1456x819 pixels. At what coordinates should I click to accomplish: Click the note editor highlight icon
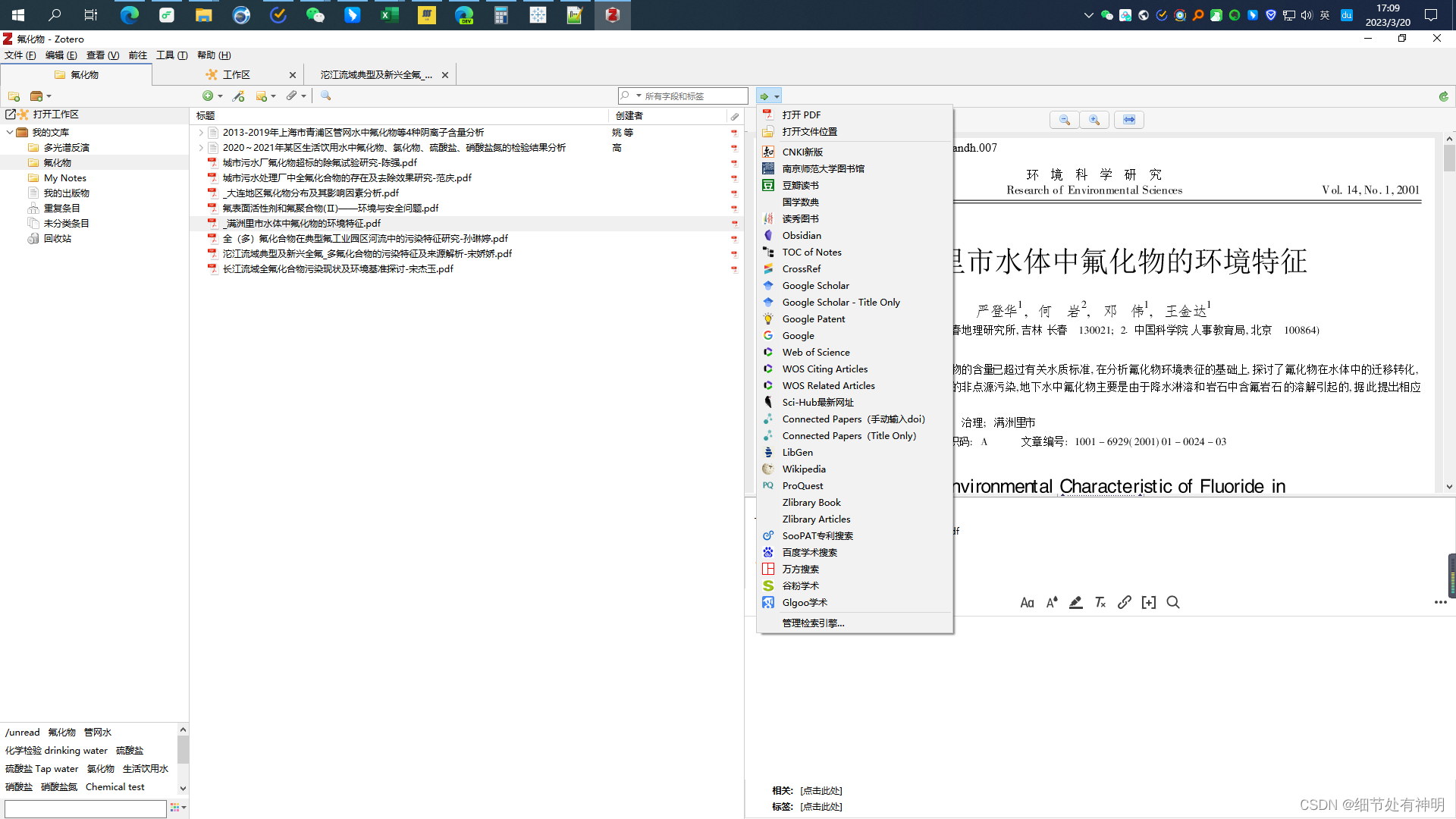pyautogui.click(x=1075, y=603)
